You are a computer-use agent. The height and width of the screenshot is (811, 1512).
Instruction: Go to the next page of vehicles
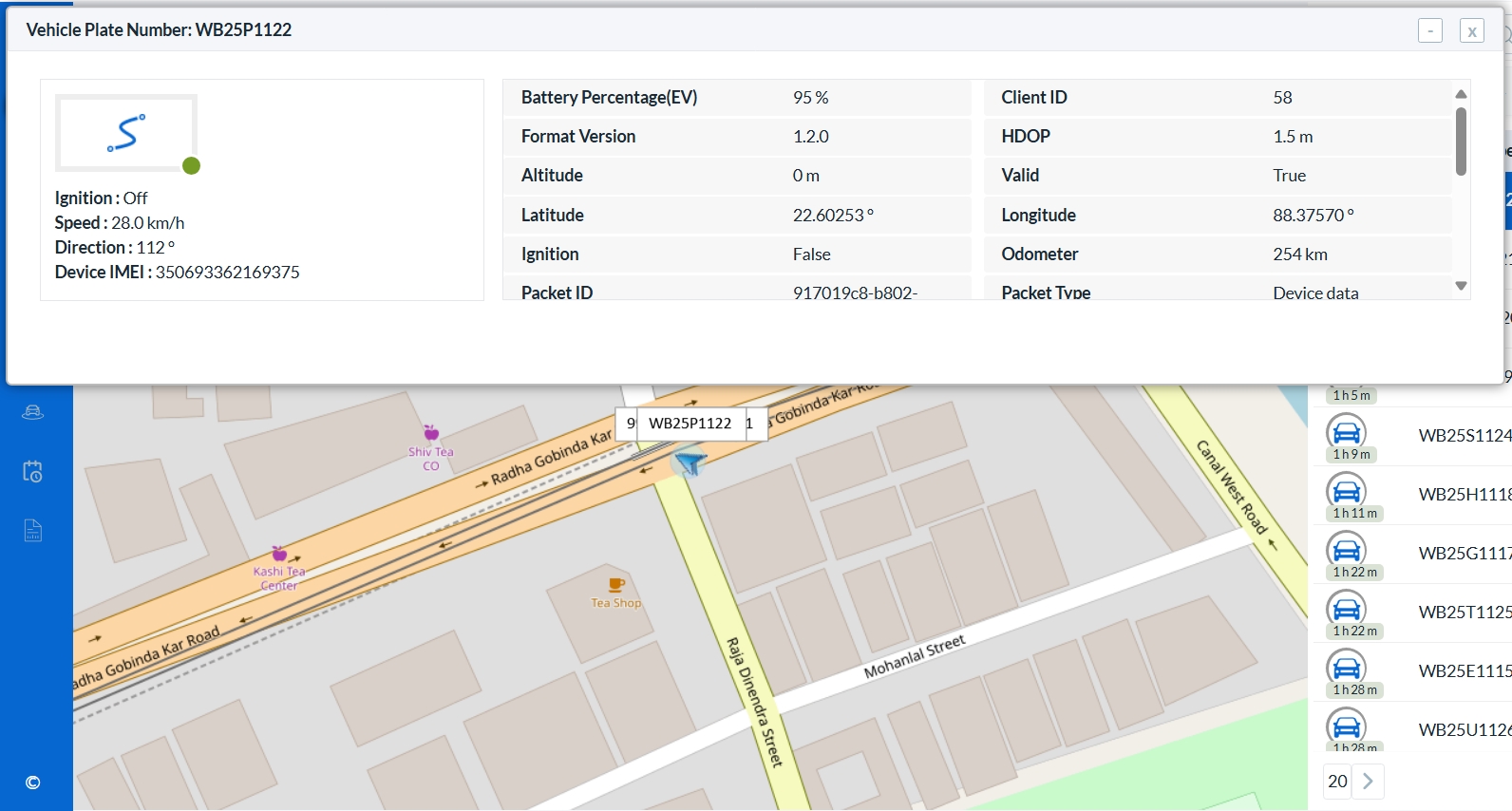tap(1368, 781)
